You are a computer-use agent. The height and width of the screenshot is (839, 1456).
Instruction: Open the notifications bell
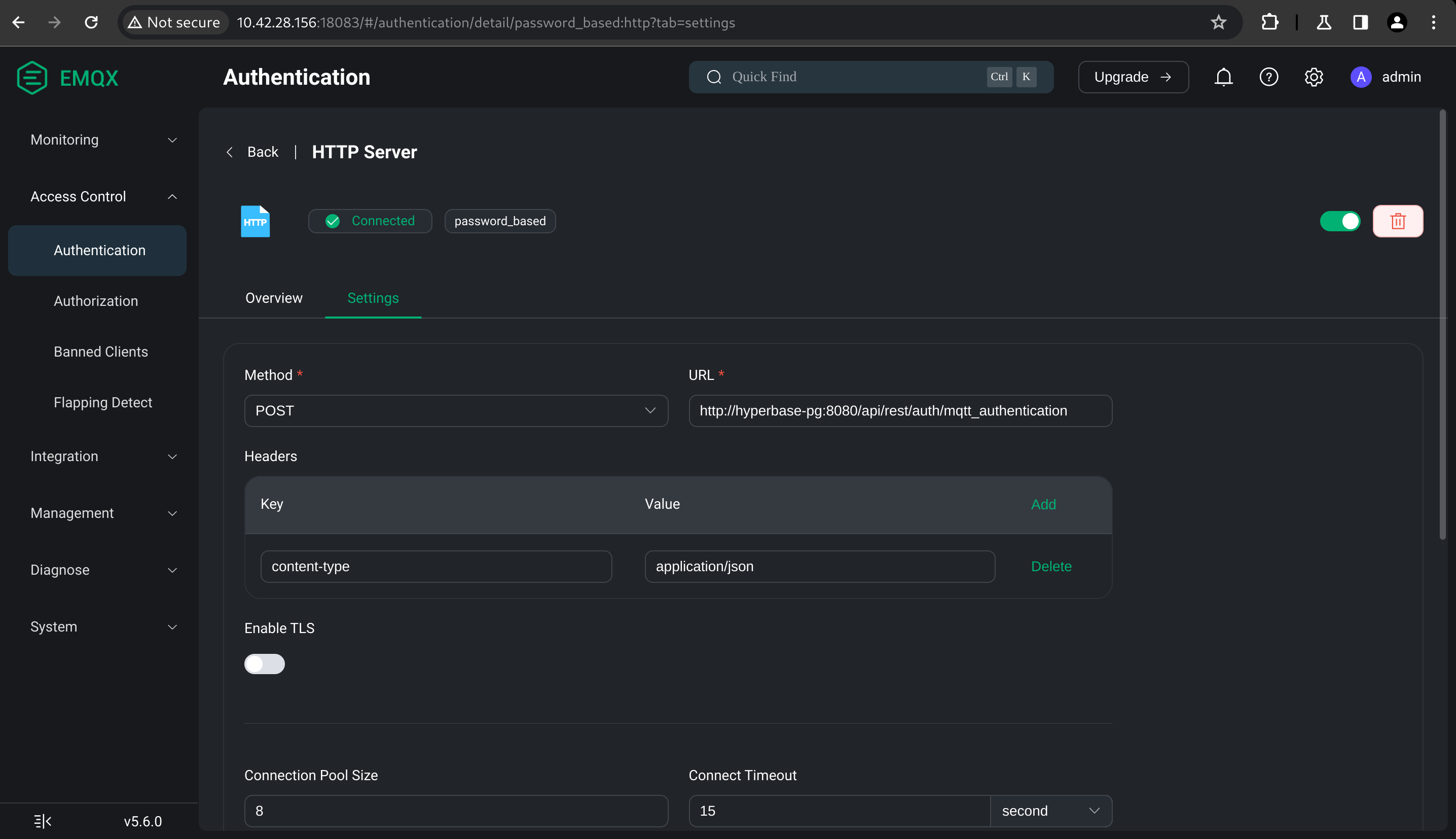tap(1223, 77)
